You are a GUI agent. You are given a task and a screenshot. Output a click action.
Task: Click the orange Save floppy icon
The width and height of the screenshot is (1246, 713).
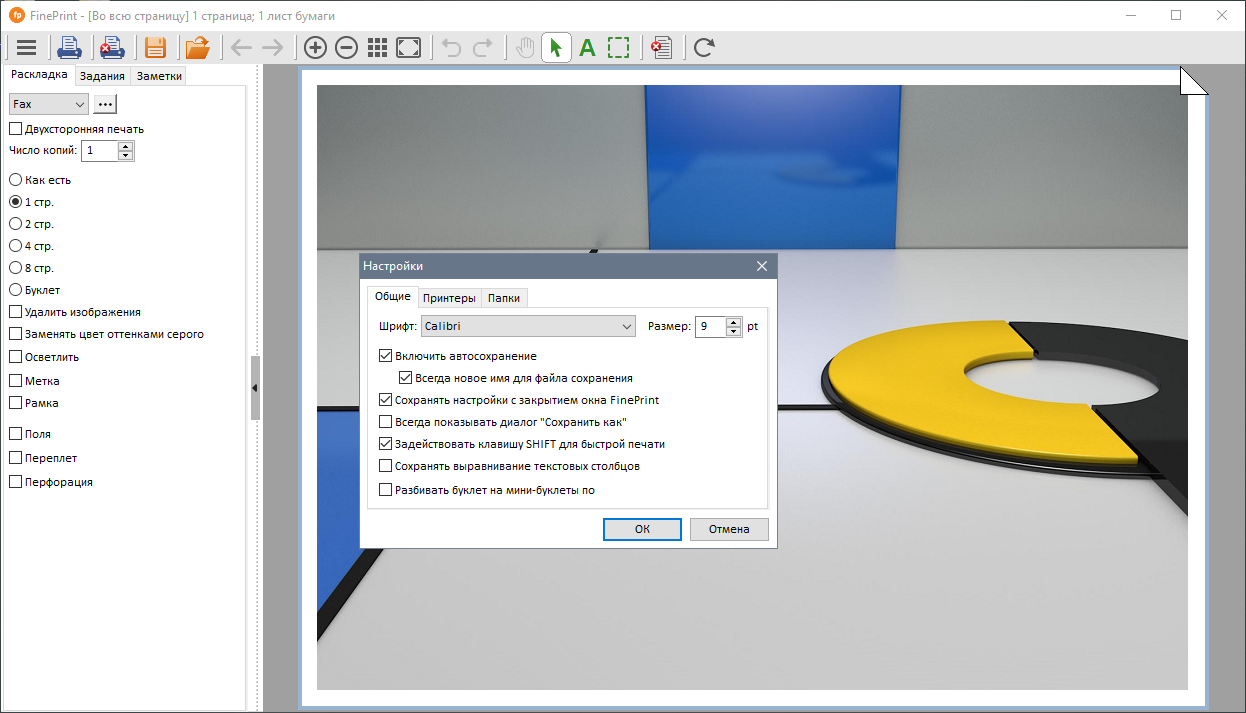point(155,47)
